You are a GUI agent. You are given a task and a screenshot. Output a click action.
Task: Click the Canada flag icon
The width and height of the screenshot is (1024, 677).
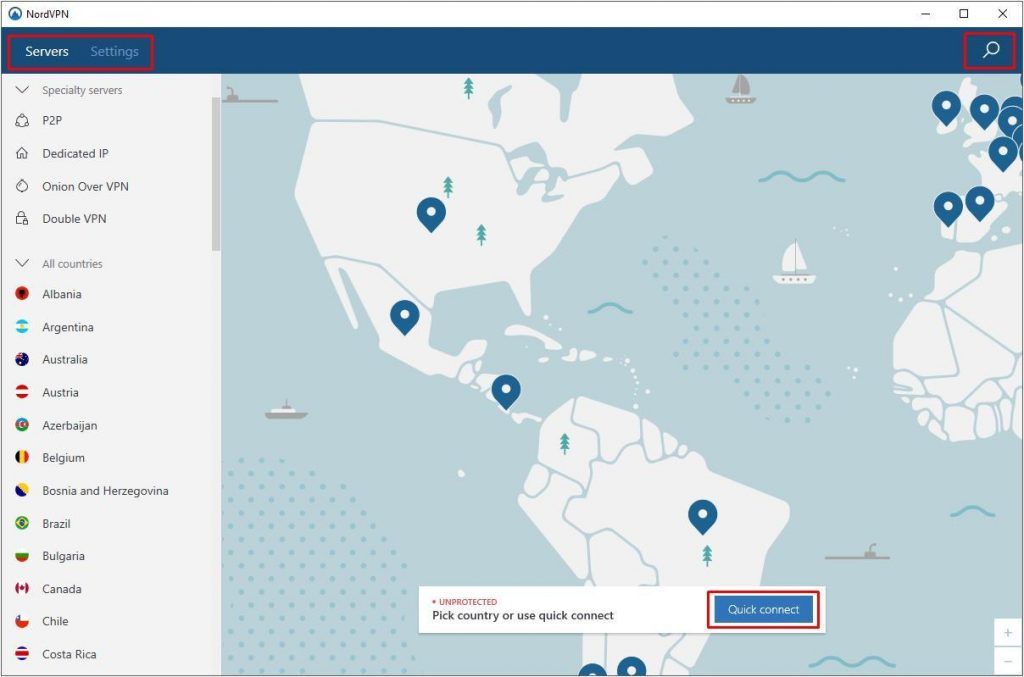click(22, 589)
